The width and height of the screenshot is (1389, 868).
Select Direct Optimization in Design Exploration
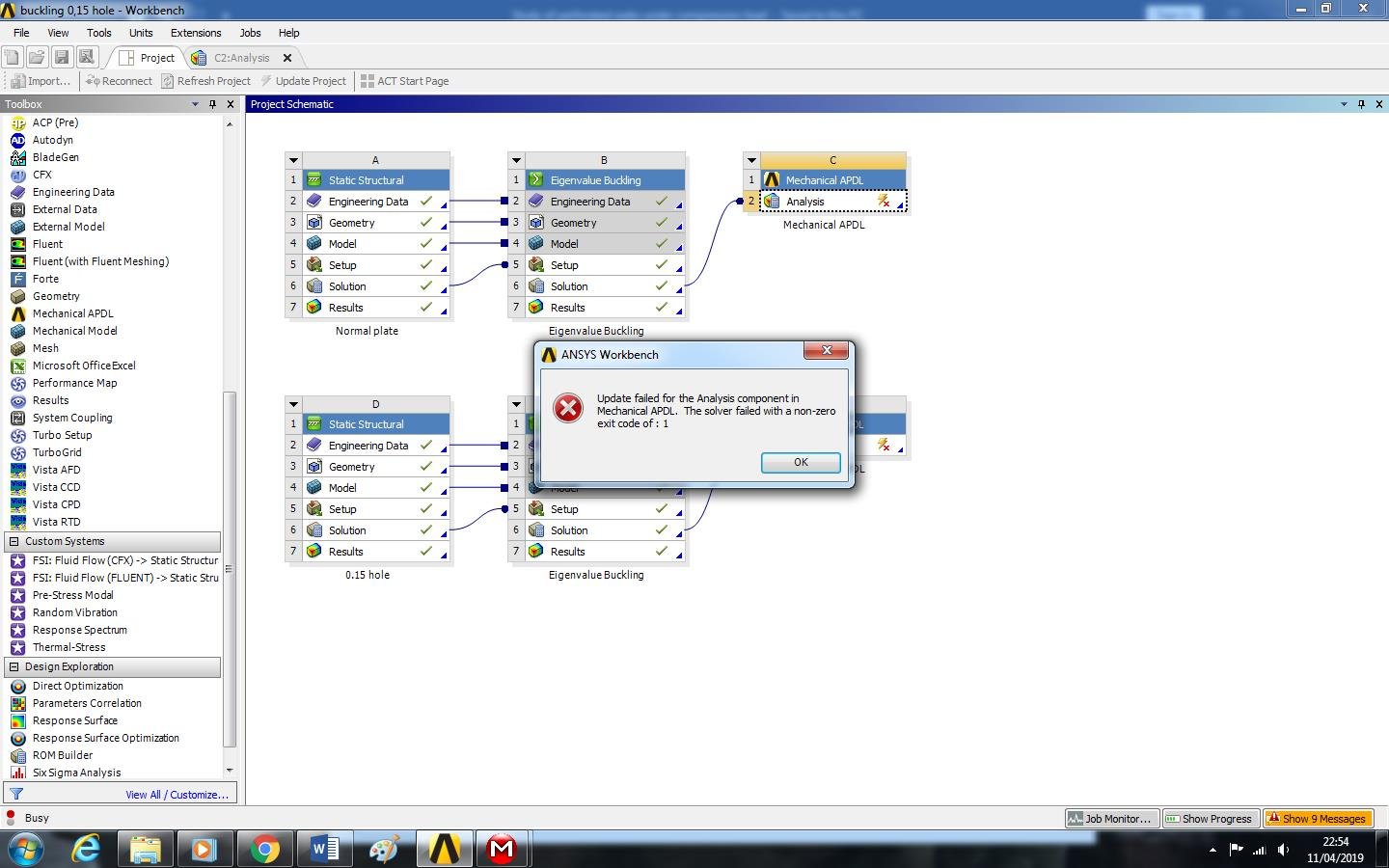[x=77, y=686]
